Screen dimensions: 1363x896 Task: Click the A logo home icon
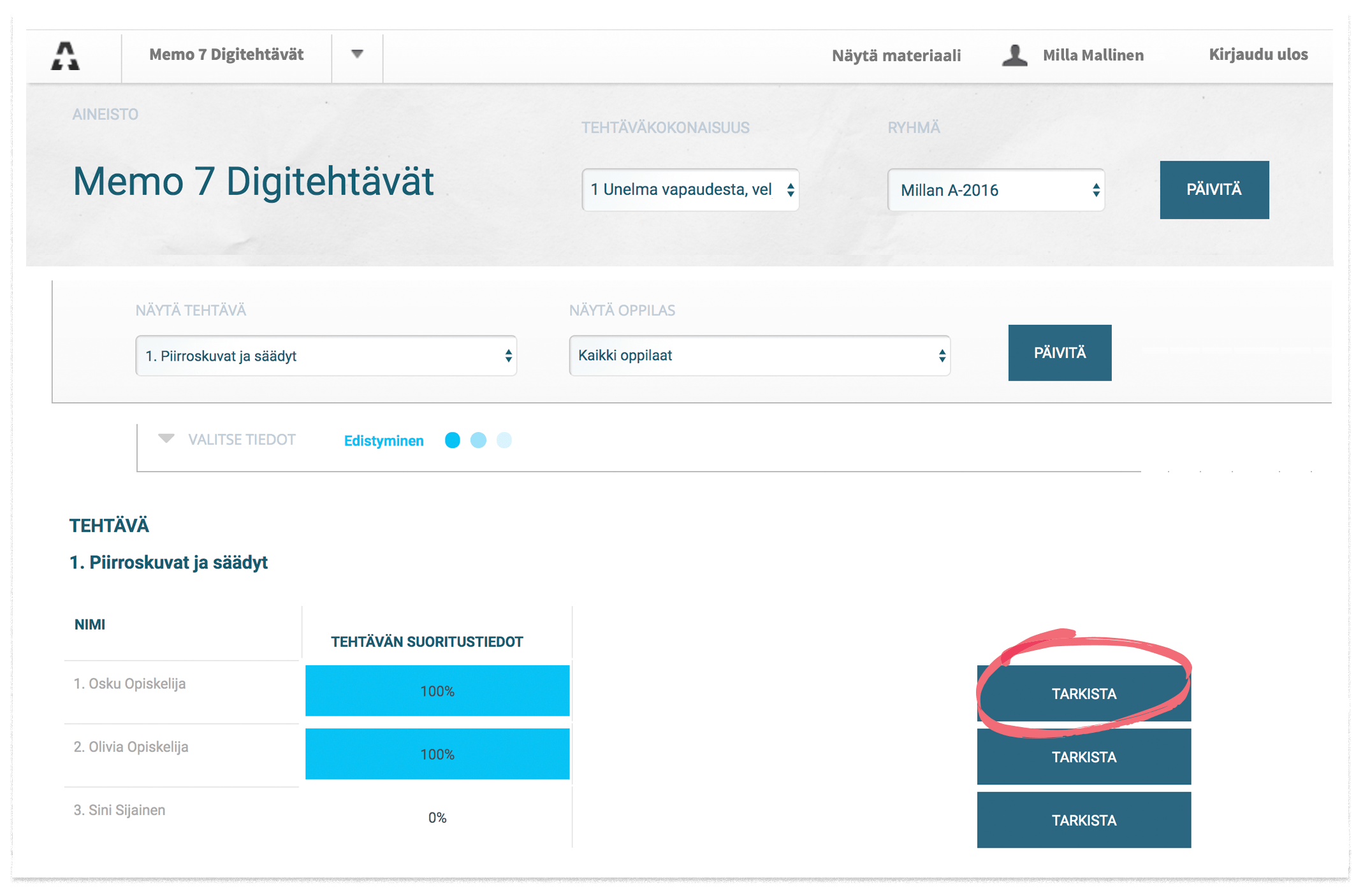(x=65, y=55)
